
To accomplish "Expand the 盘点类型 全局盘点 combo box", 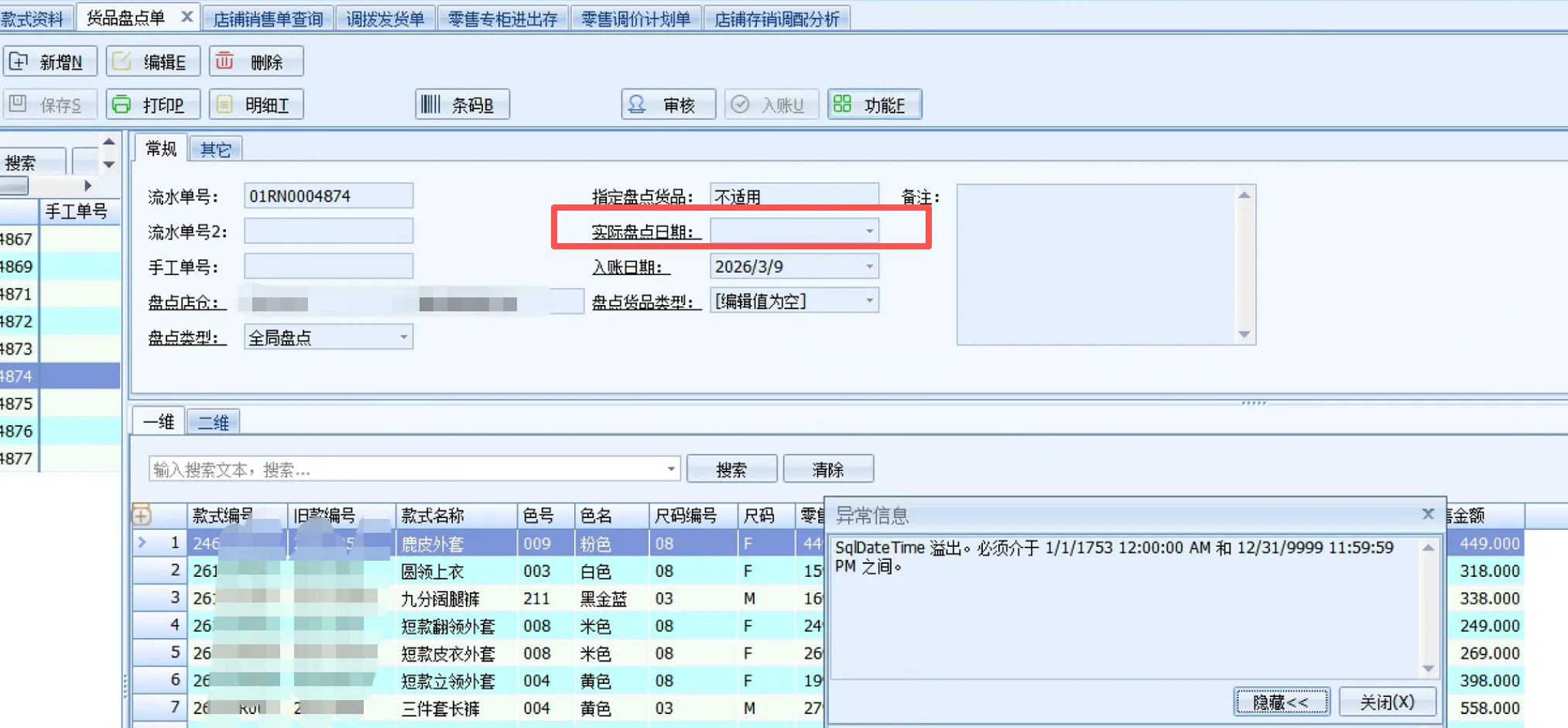I will [403, 337].
